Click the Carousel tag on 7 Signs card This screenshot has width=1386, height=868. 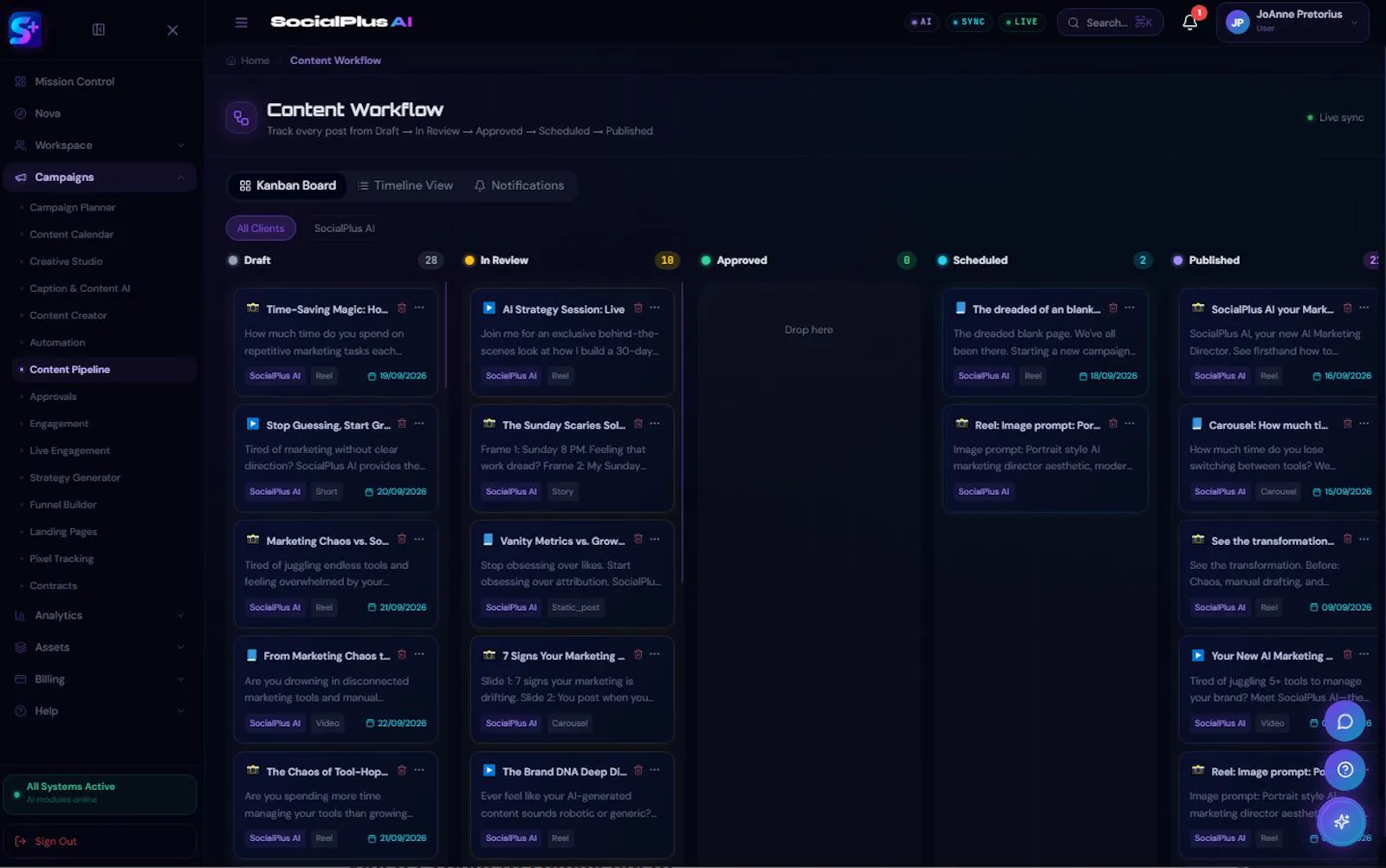(569, 723)
